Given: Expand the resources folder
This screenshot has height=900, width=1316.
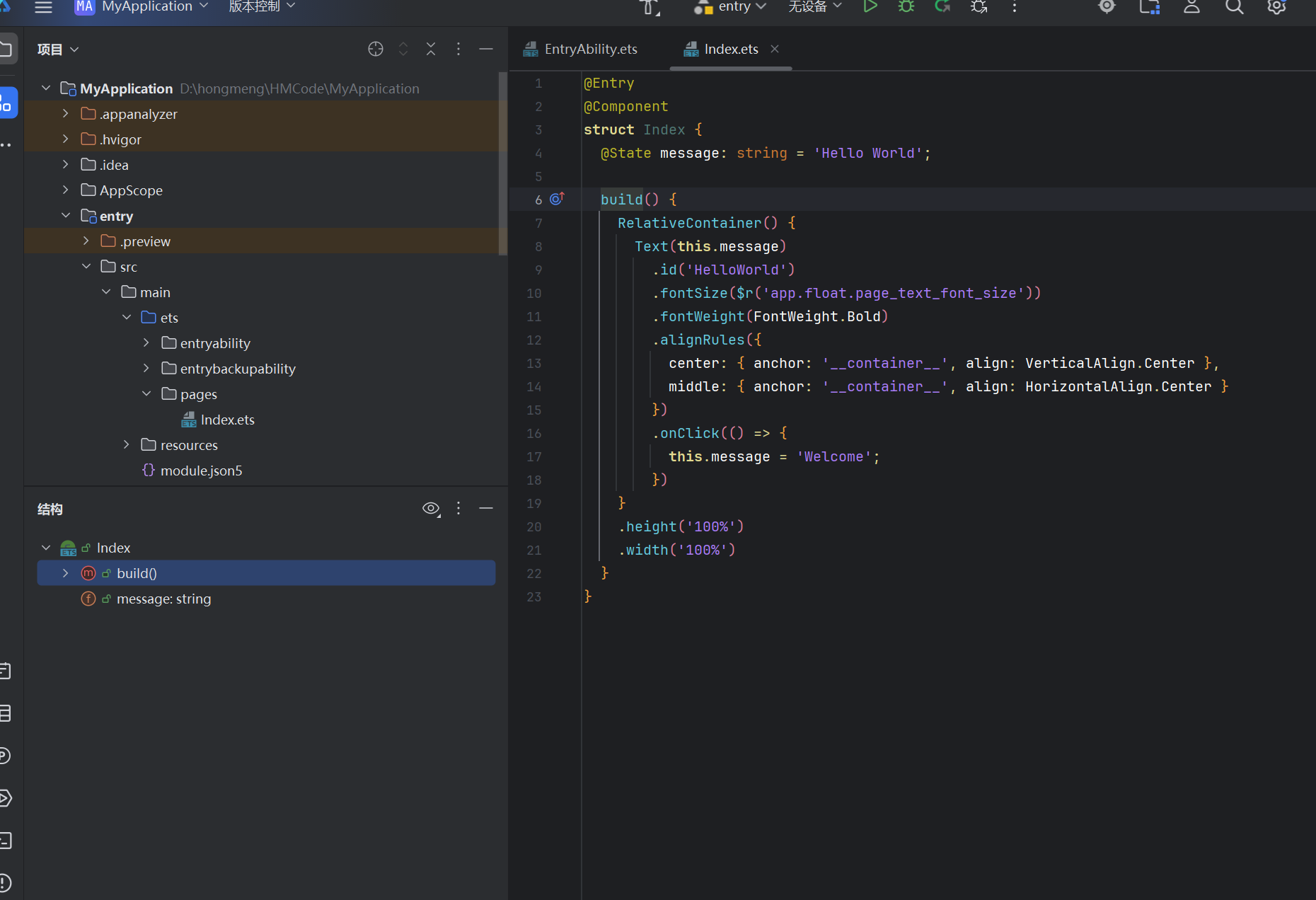Looking at the screenshot, I should (127, 444).
